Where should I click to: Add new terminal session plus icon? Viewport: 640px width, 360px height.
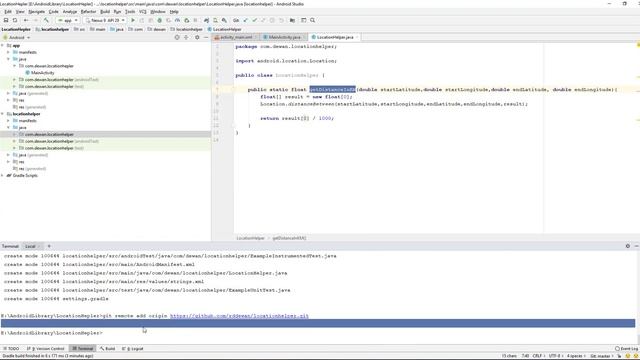point(49,246)
